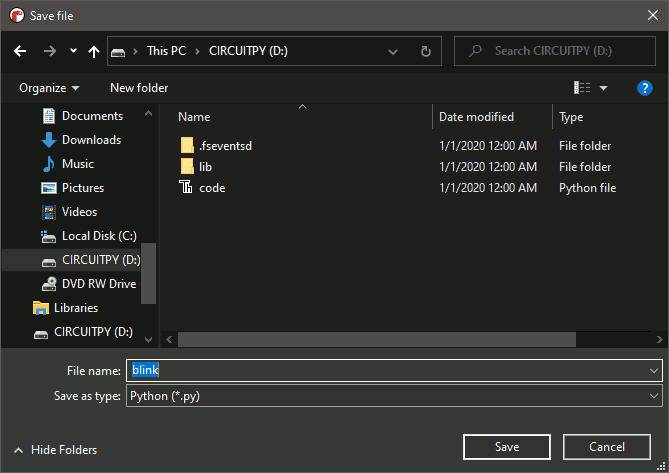Expand the address bar history dropdown
The image size is (669, 473).
click(393, 52)
